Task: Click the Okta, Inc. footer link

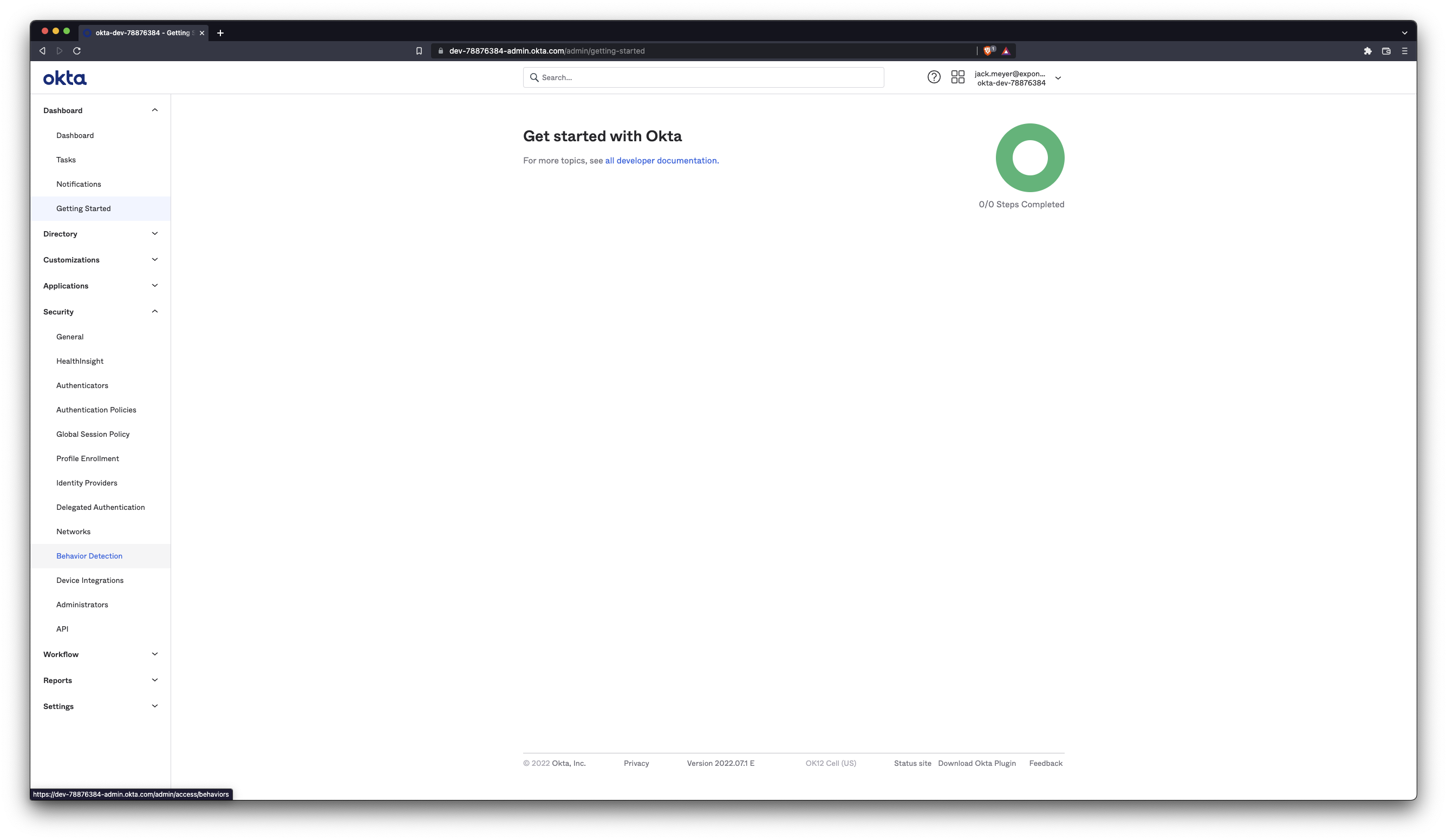Action: (569, 763)
